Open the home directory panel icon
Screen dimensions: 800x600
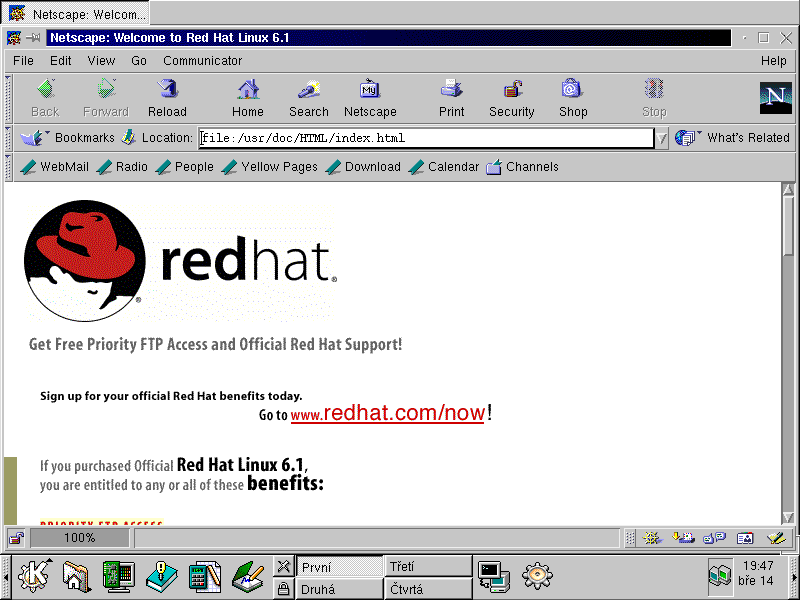tap(76, 576)
